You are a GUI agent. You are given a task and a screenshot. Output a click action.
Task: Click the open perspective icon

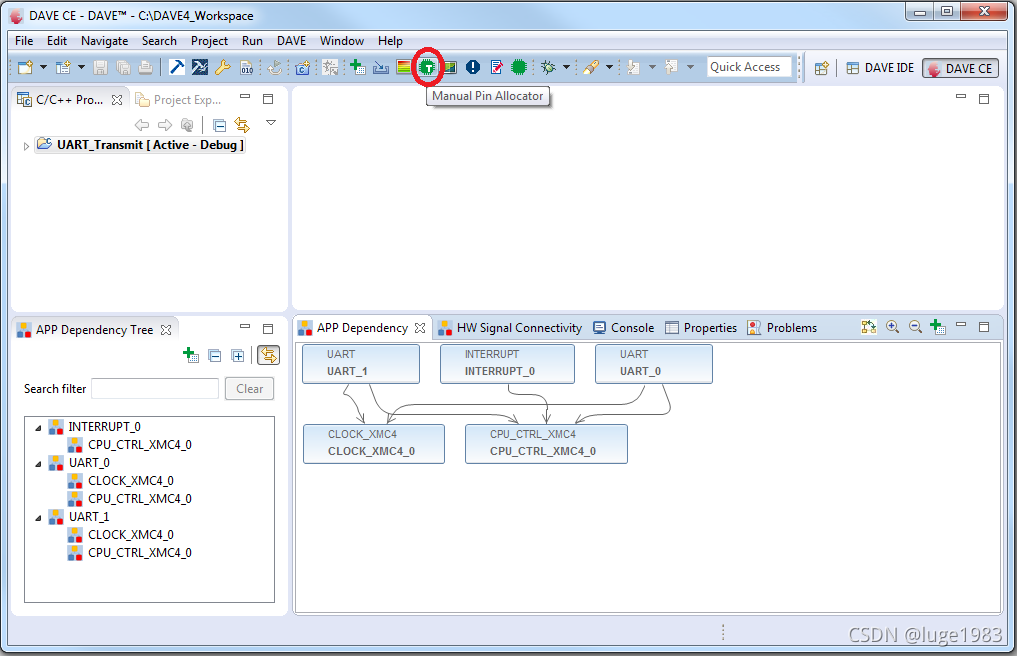coord(822,68)
